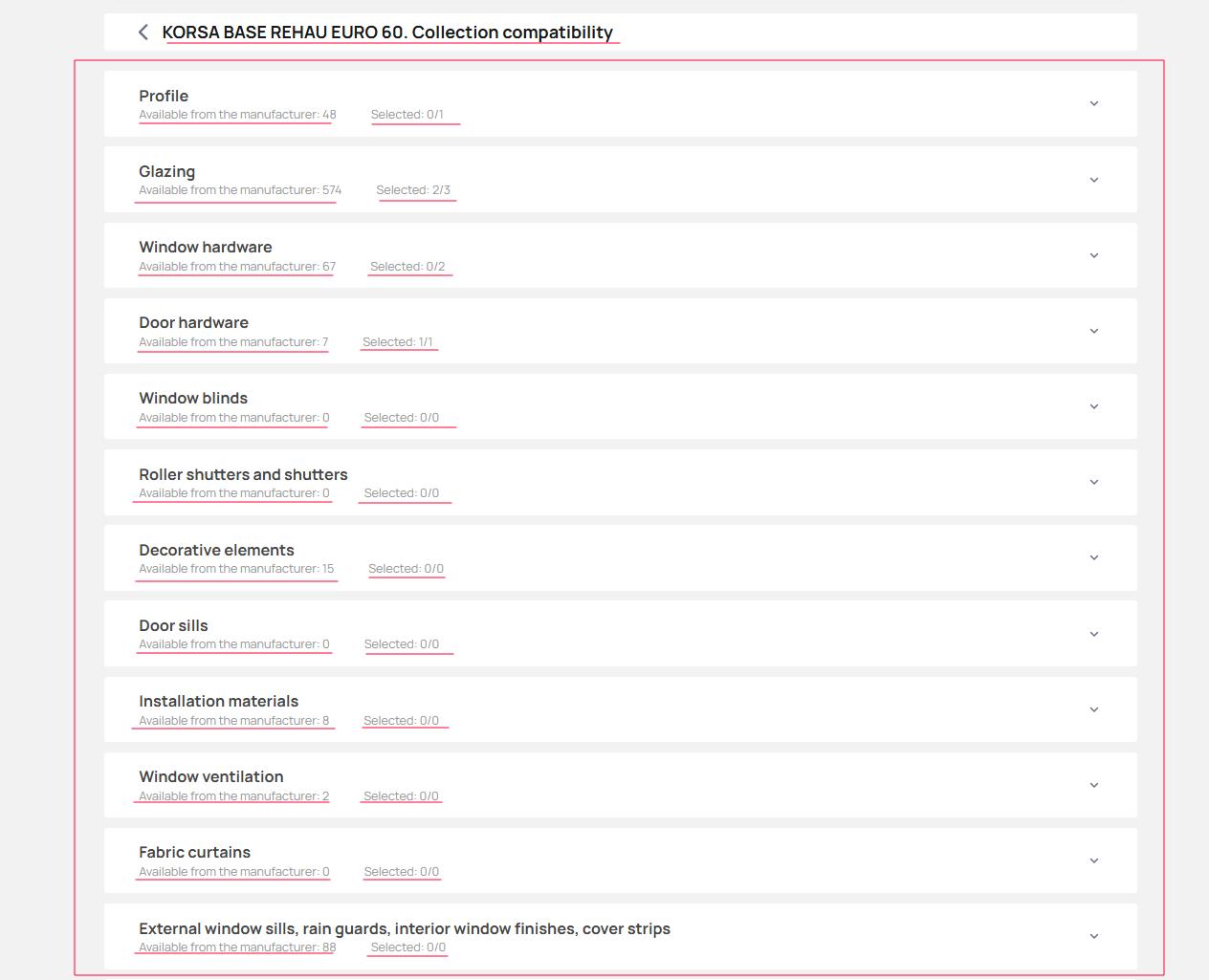Expand Roller shutters and shutters chevron
This screenshot has width=1209, height=980.
click(1094, 482)
